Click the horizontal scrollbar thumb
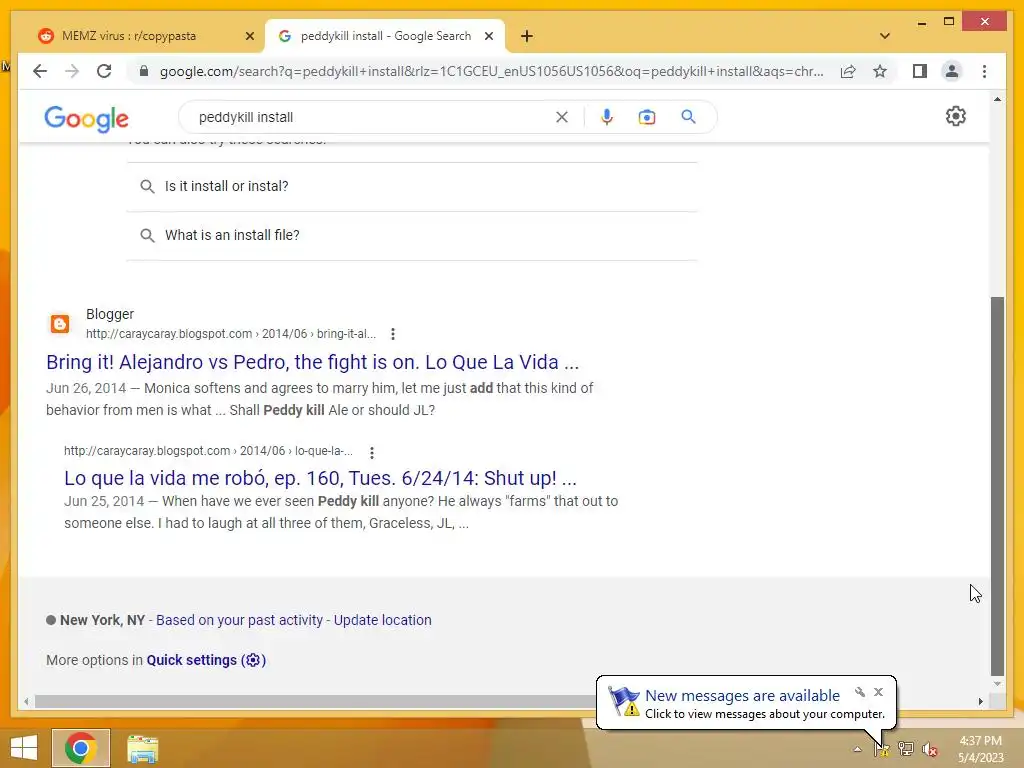The height and width of the screenshot is (768, 1024). [x=316, y=701]
